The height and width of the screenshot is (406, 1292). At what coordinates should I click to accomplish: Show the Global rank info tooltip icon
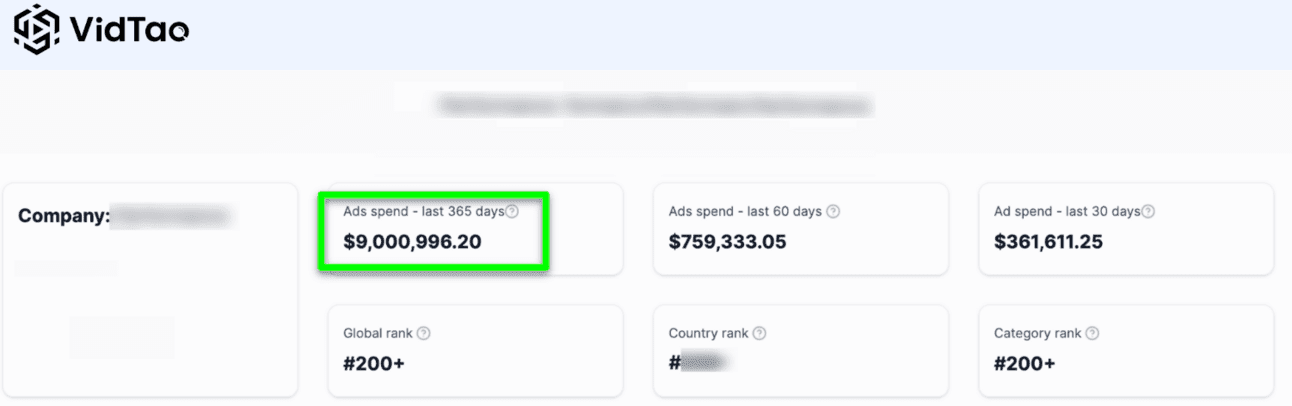click(424, 333)
